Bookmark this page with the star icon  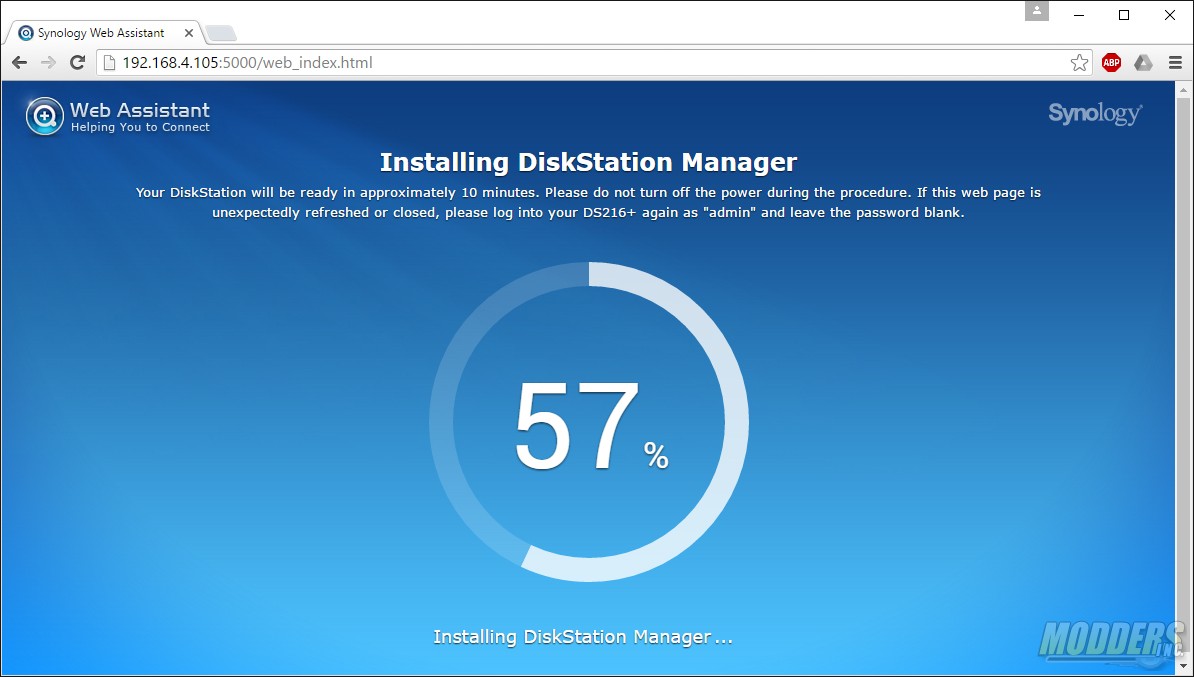[x=1079, y=62]
